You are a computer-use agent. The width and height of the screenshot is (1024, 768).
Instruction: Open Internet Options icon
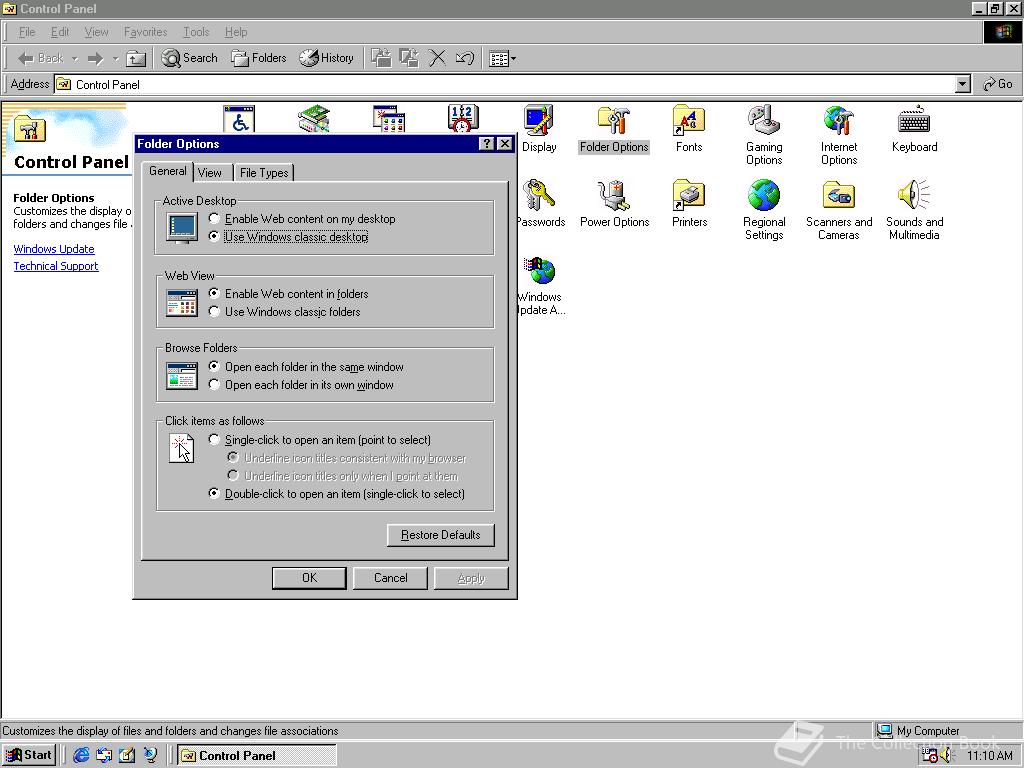point(839,136)
